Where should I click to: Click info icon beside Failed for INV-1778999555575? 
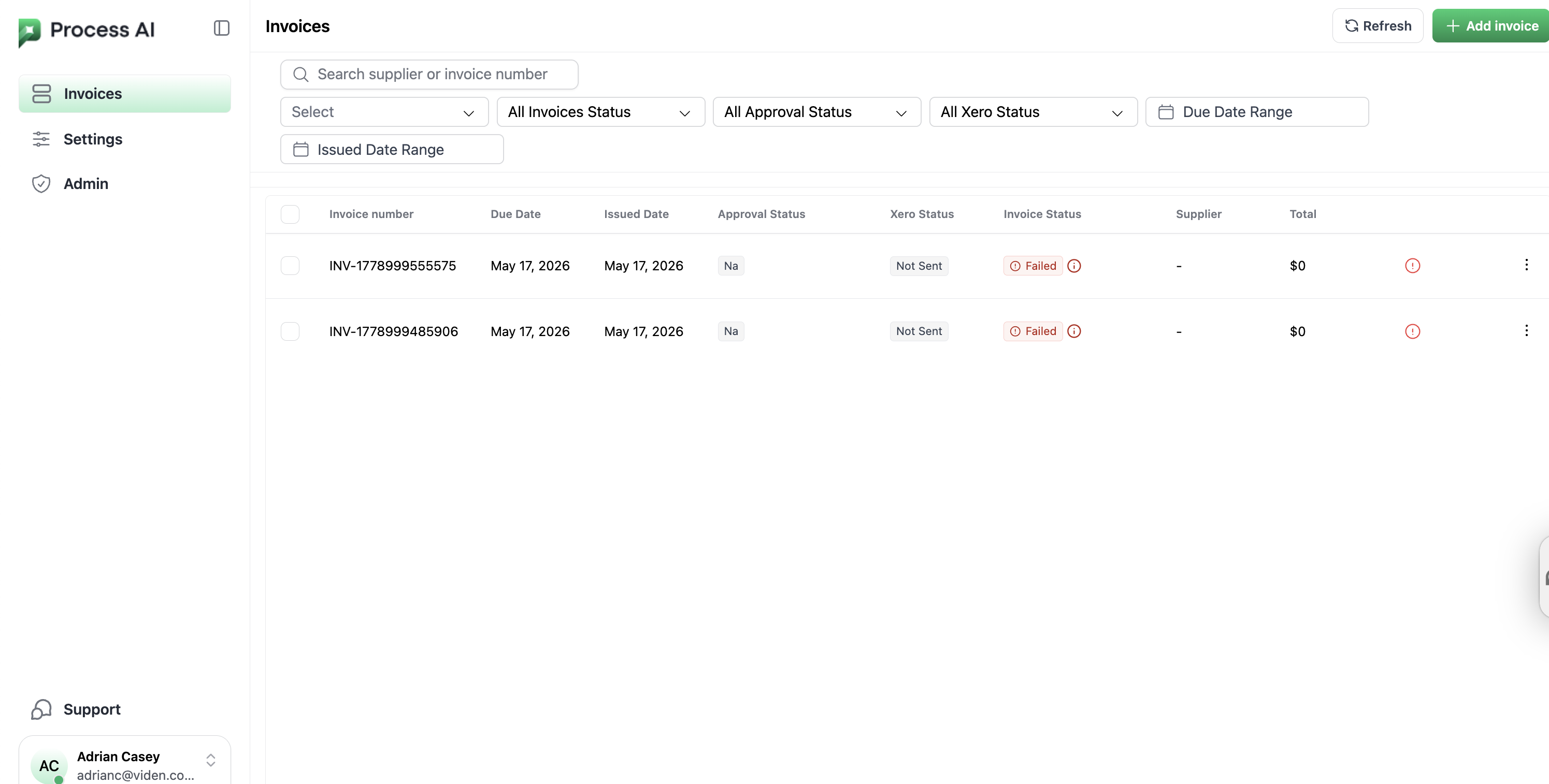coord(1074,266)
